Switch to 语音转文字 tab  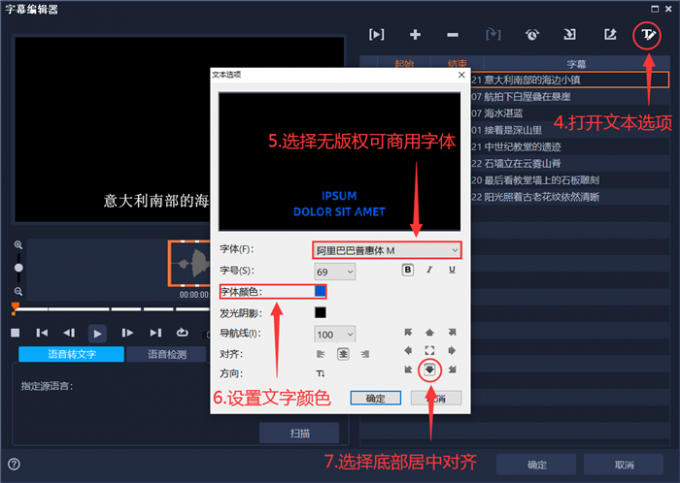72,354
